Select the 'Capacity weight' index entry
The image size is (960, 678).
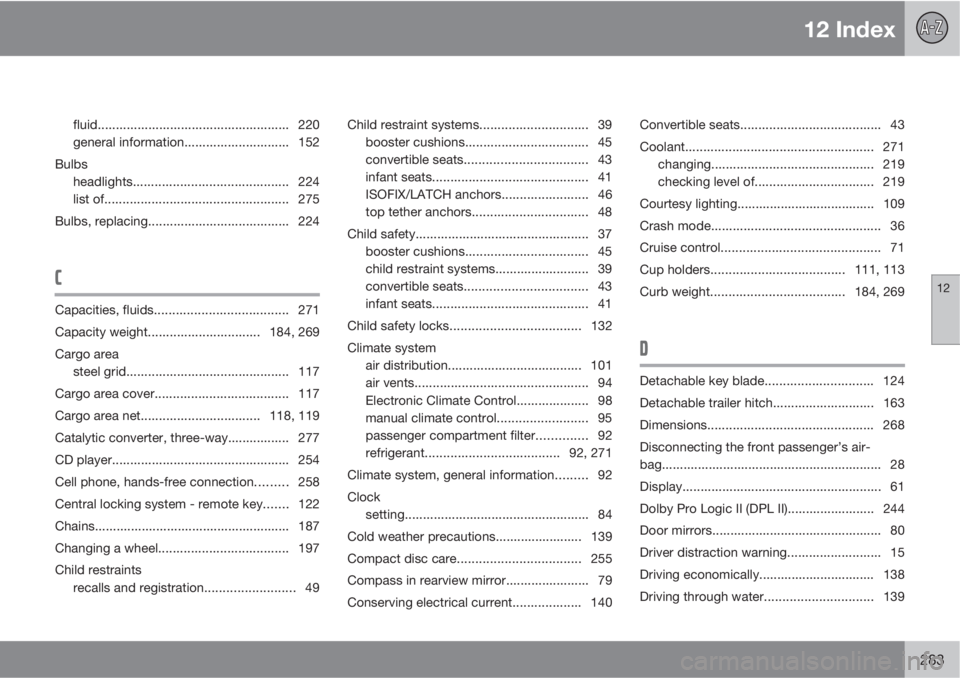click(x=187, y=332)
